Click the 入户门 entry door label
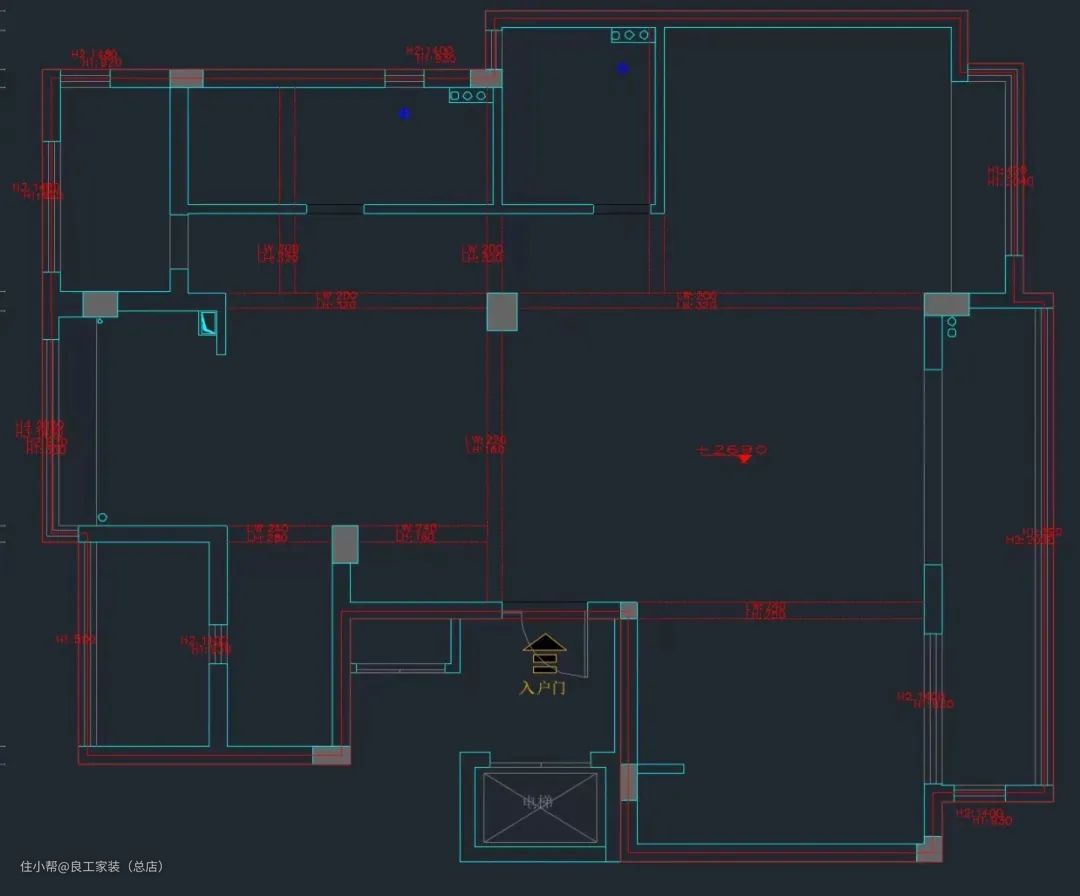 coord(543,688)
